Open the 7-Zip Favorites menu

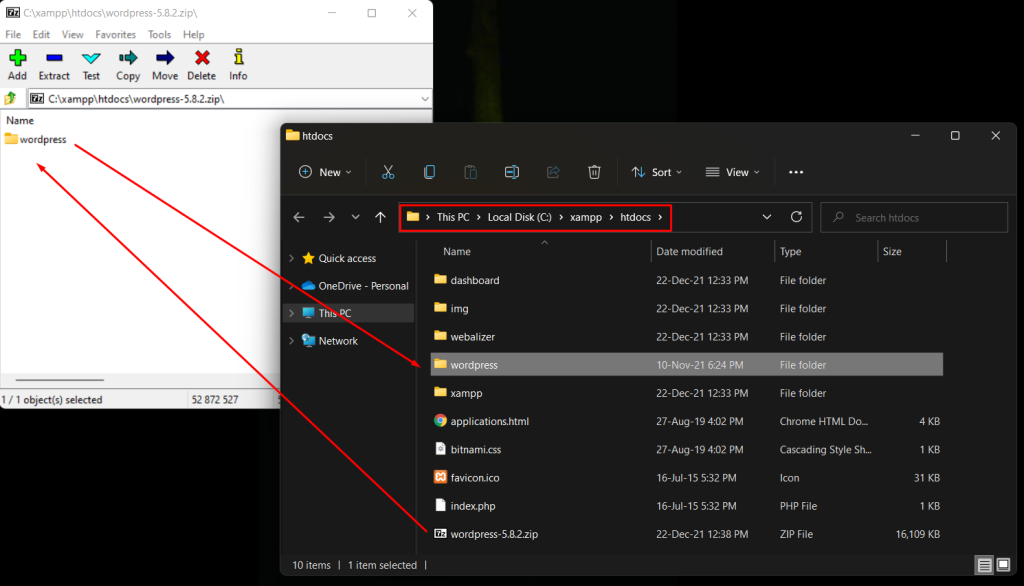tap(116, 35)
